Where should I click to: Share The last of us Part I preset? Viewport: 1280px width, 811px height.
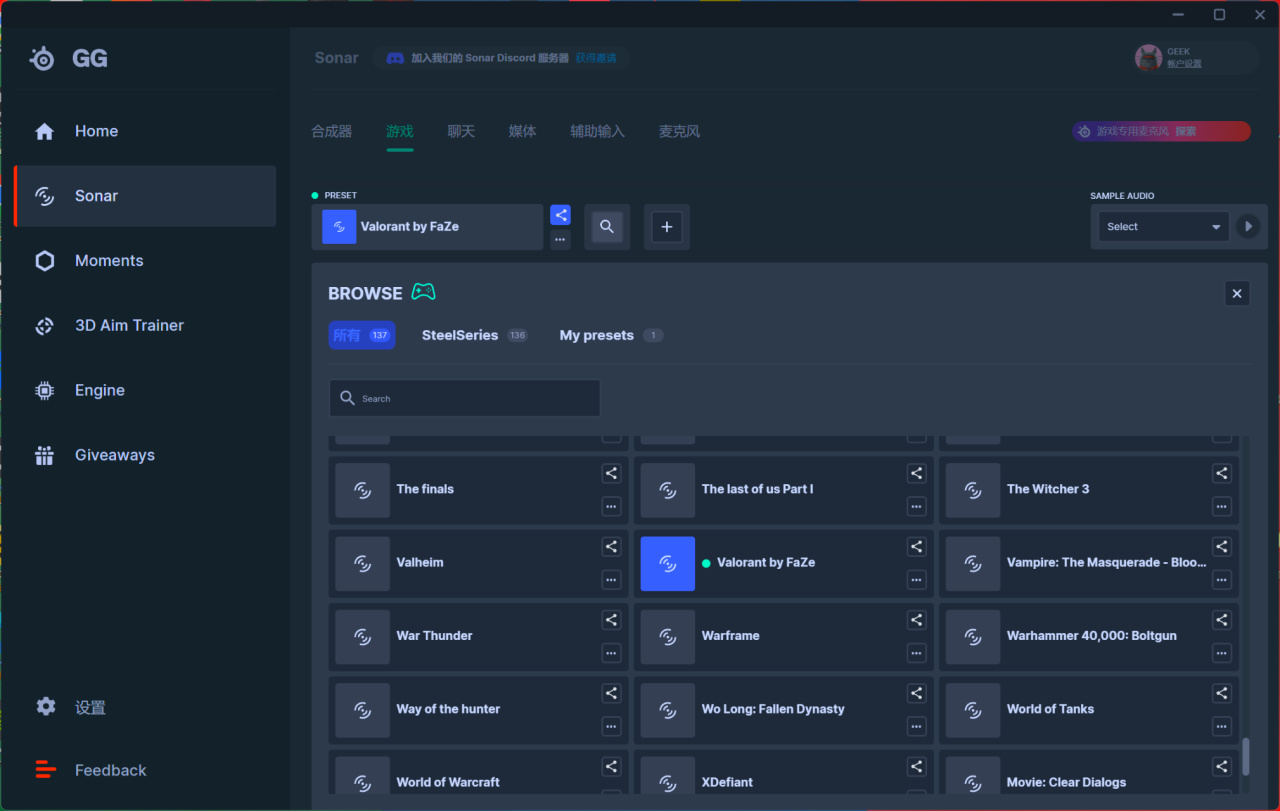916,473
